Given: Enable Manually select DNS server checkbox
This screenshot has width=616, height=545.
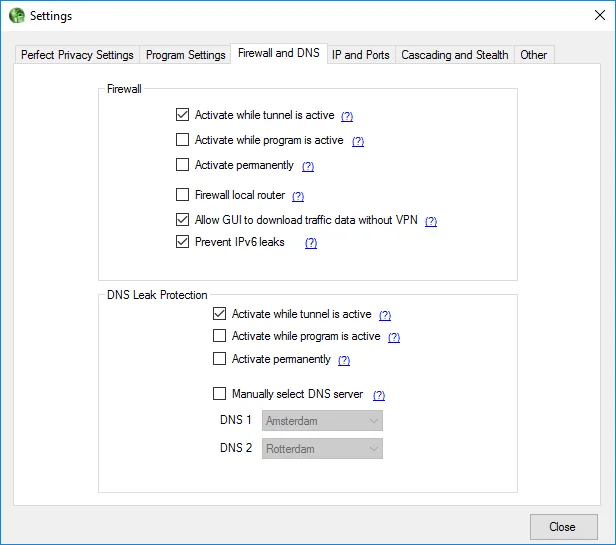Looking at the screenshot, I should point(220,394).
